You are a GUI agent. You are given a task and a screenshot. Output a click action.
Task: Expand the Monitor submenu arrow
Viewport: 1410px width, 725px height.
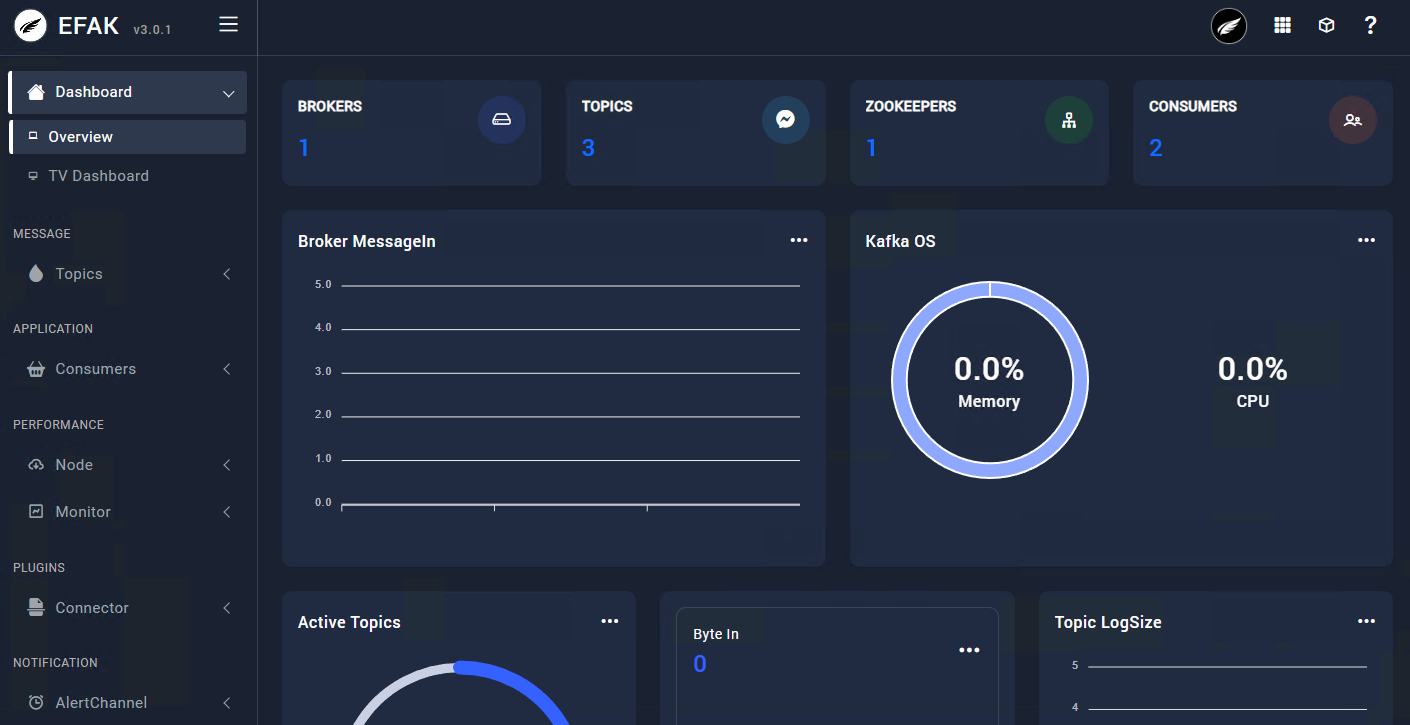[x=227, y=512]
